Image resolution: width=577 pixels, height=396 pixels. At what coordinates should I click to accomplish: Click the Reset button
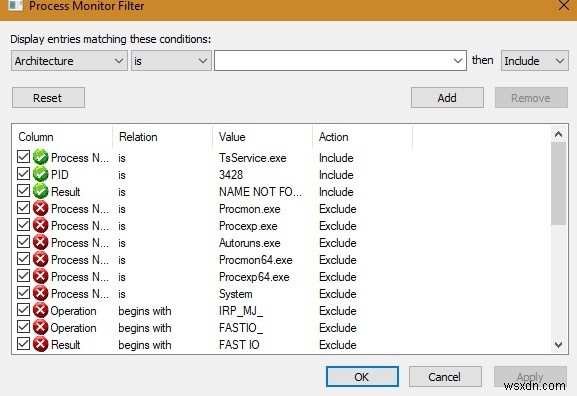[x=48, y=98]
